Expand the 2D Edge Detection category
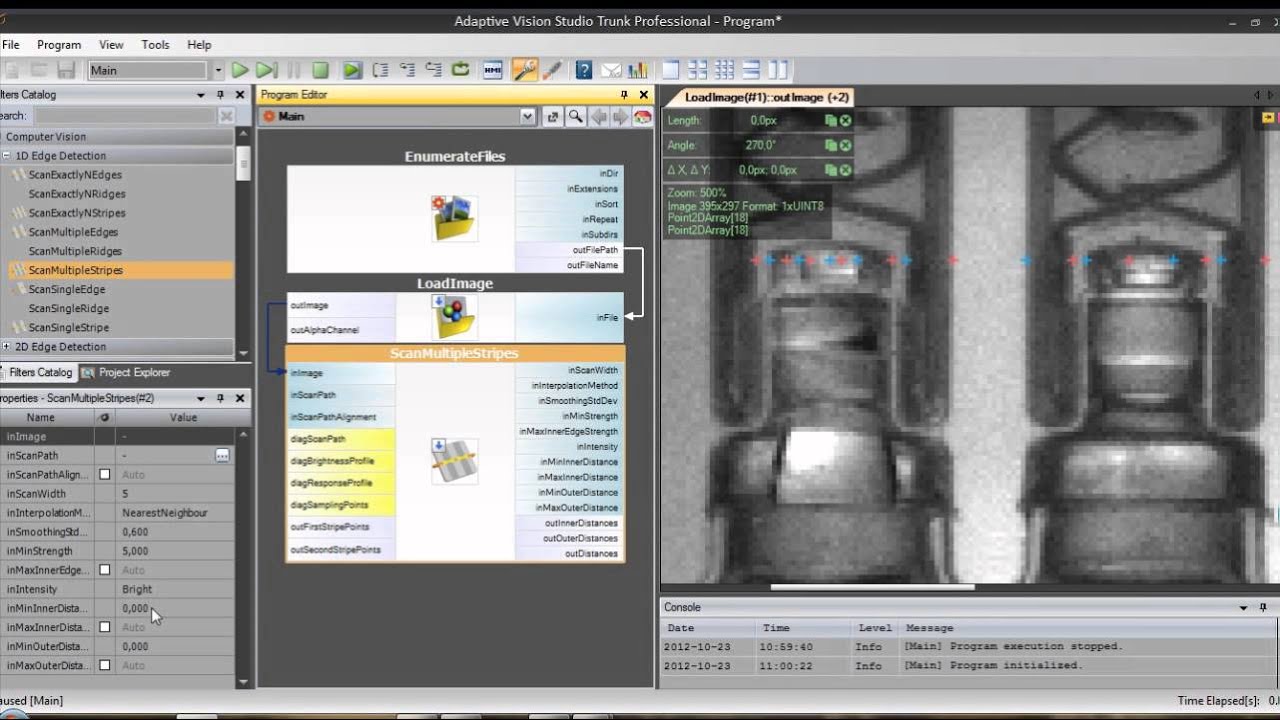Screen dimensions: 1280x720 tap(7, 347)
